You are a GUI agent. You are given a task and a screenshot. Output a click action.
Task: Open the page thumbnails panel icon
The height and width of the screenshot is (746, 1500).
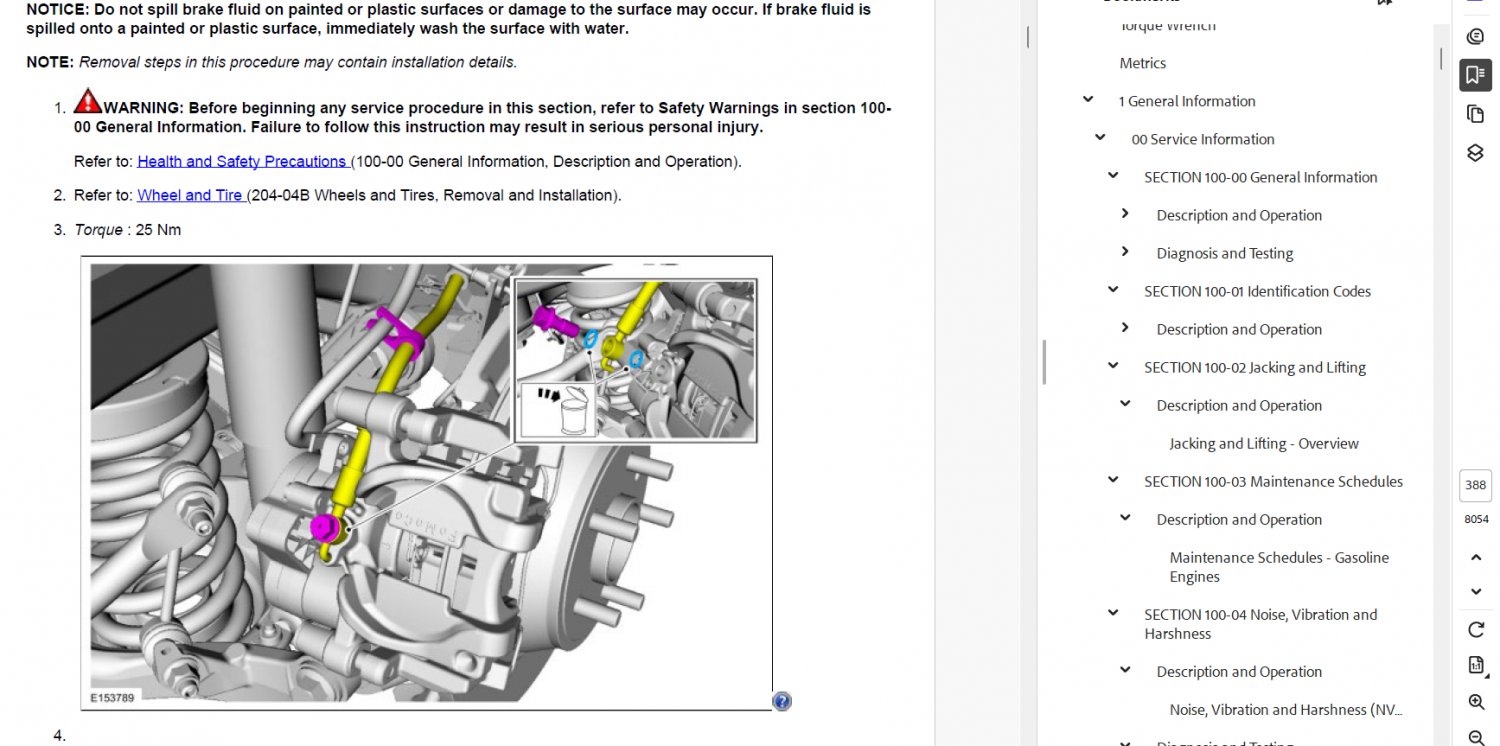1475,114
